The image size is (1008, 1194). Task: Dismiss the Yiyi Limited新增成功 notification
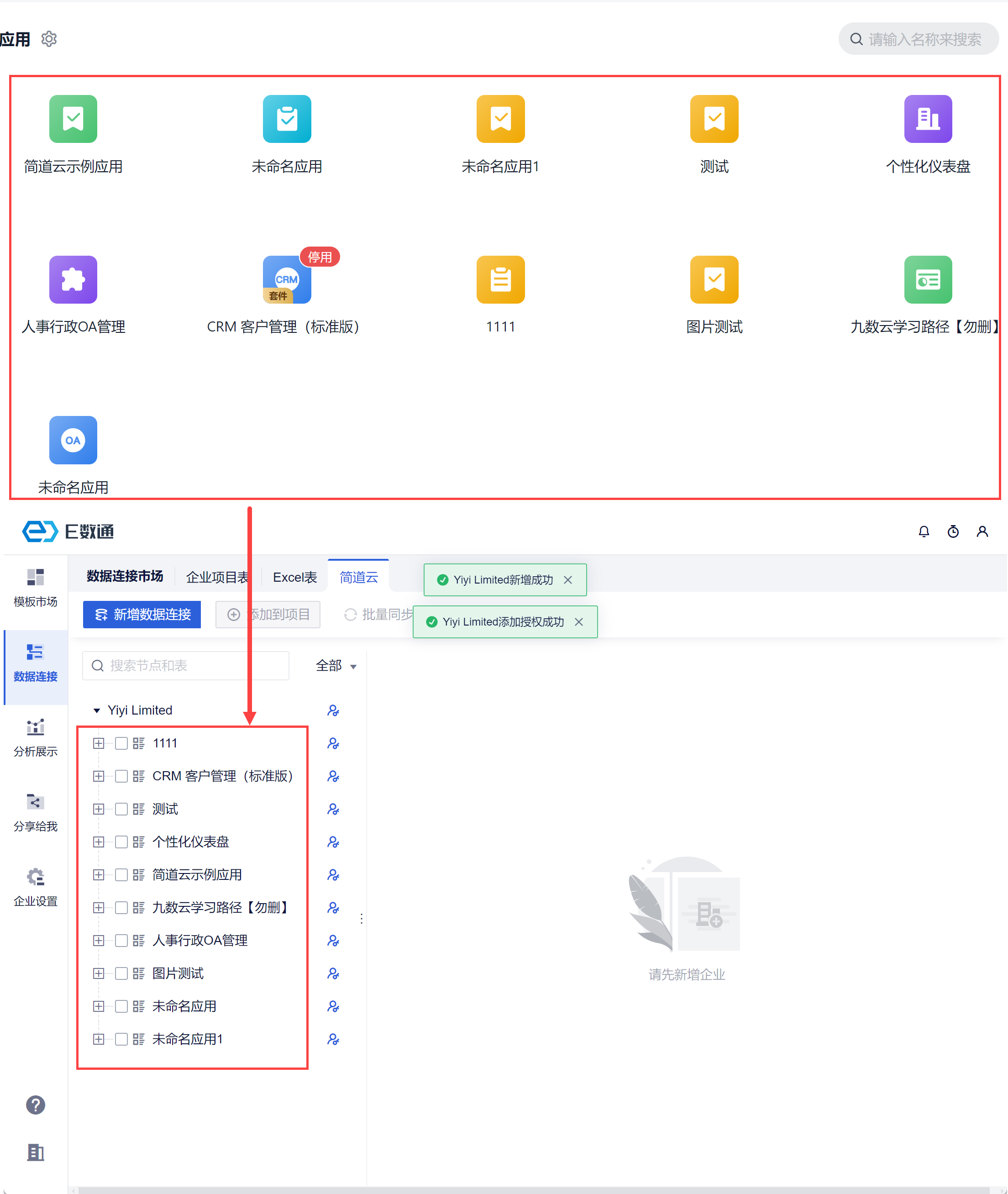pyautogui.click(x=567, y=579)
